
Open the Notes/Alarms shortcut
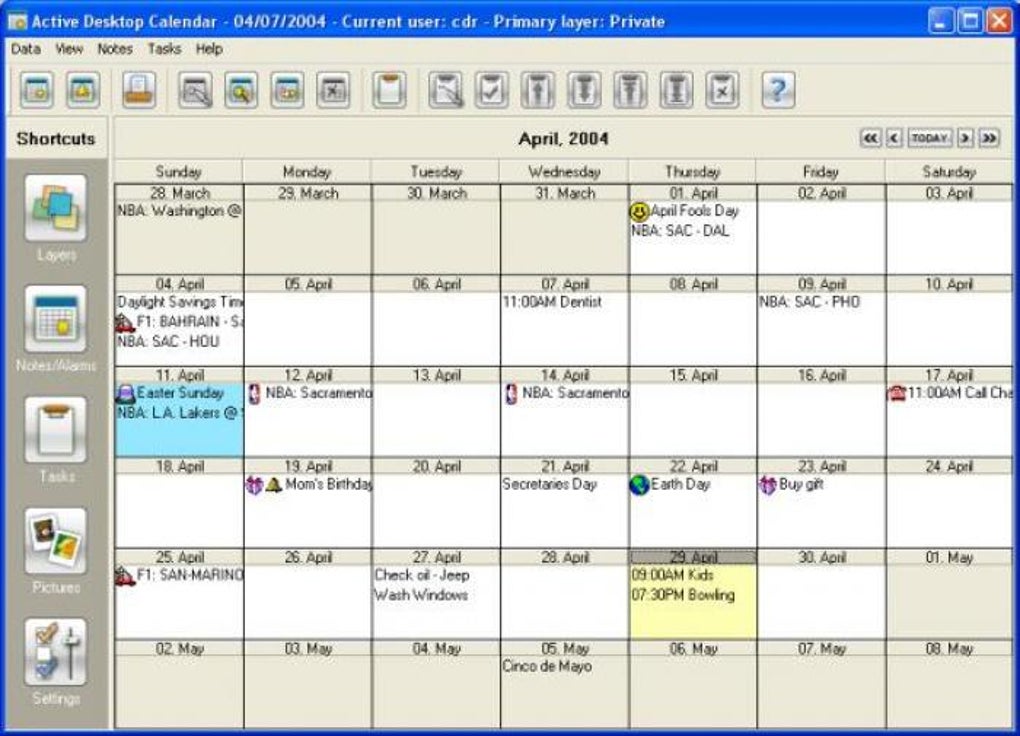56,329
